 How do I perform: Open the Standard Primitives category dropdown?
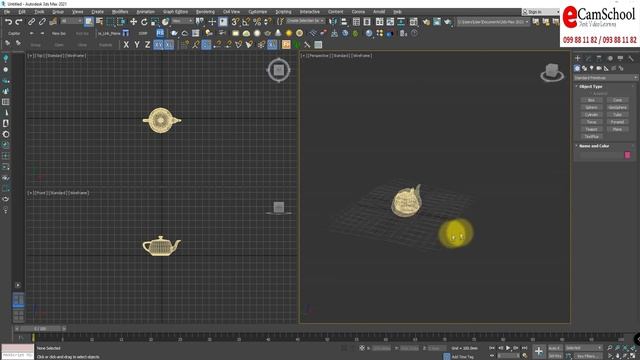click(606, 78)
